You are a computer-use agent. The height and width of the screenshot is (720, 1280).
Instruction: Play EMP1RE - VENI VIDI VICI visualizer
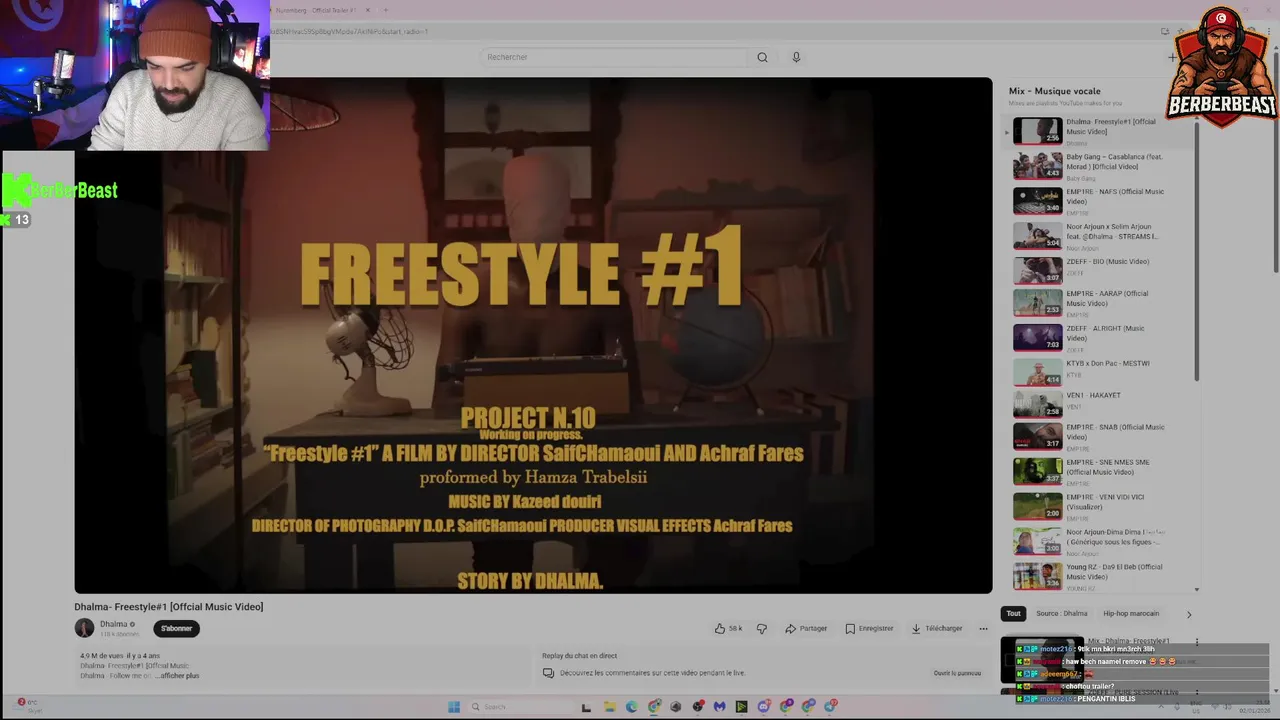tap(1100, 505)
